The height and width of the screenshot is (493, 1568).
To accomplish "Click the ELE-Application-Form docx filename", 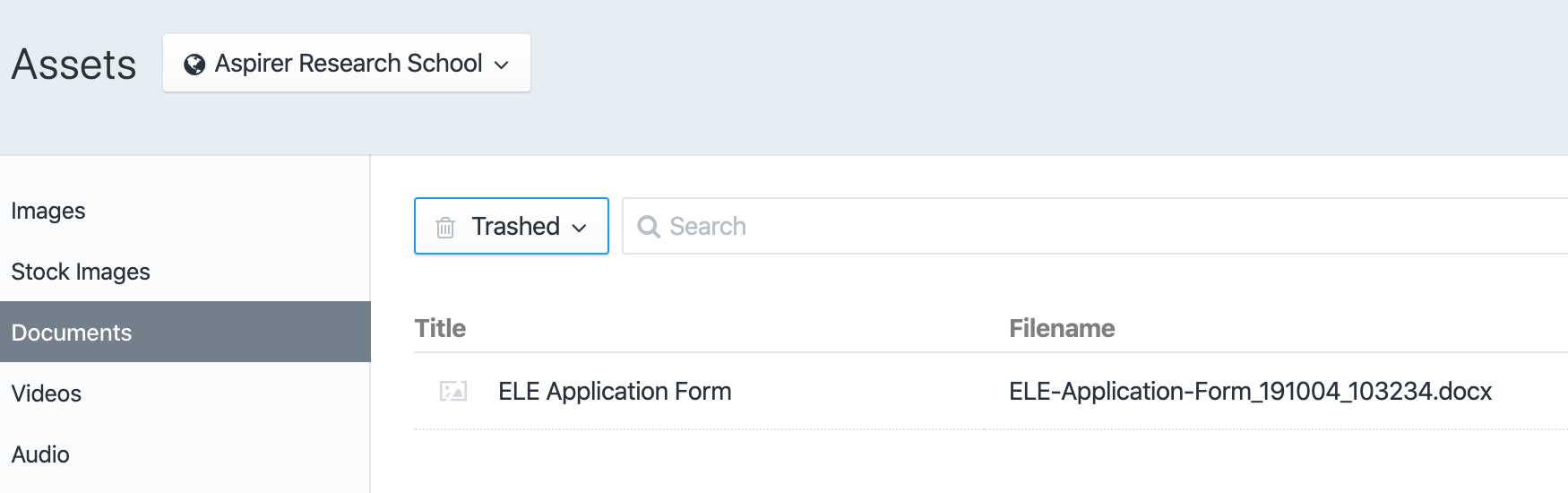I will [x=1250, y=391].
